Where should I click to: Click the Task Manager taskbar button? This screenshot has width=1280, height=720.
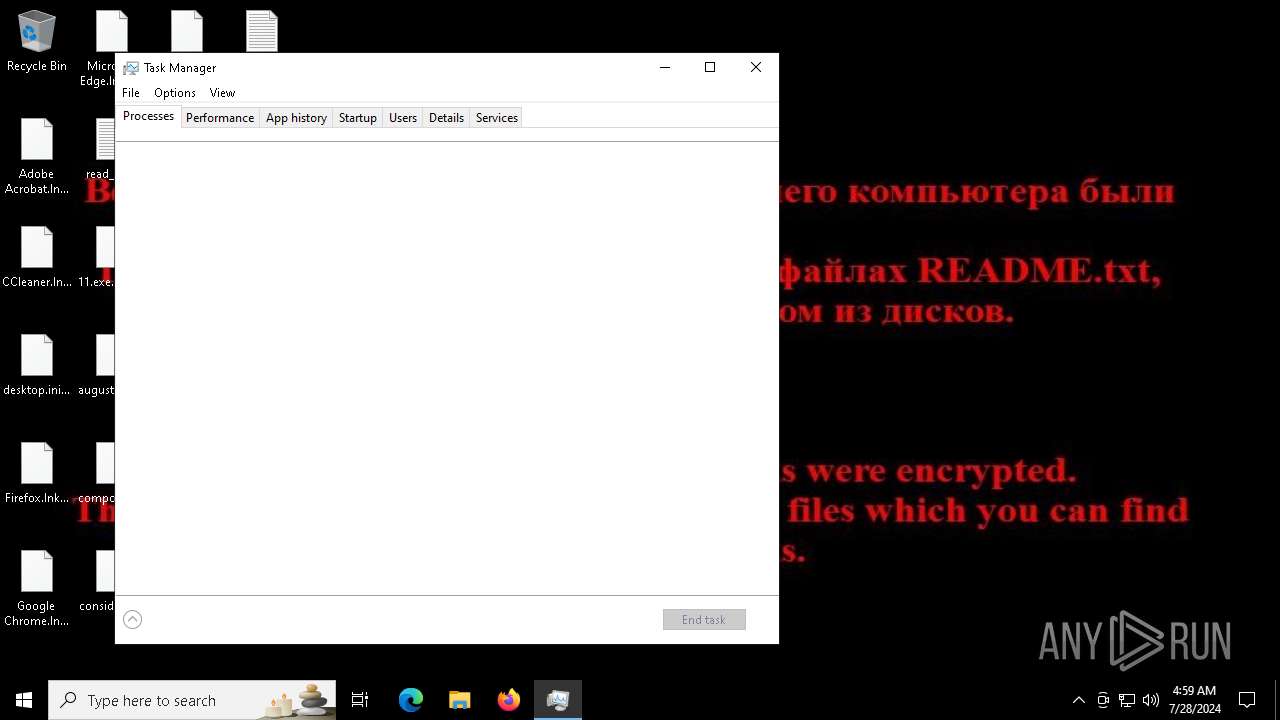click(x=558, y=700)
